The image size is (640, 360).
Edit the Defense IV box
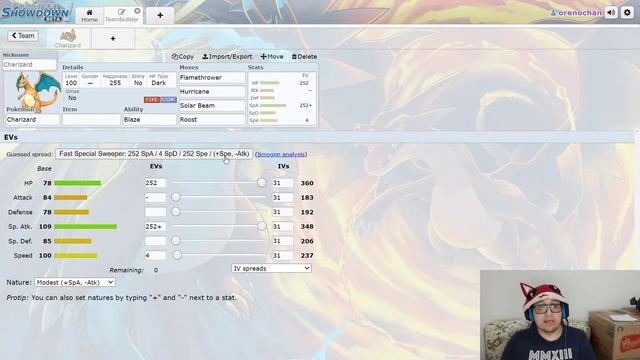tap(283, 212)
